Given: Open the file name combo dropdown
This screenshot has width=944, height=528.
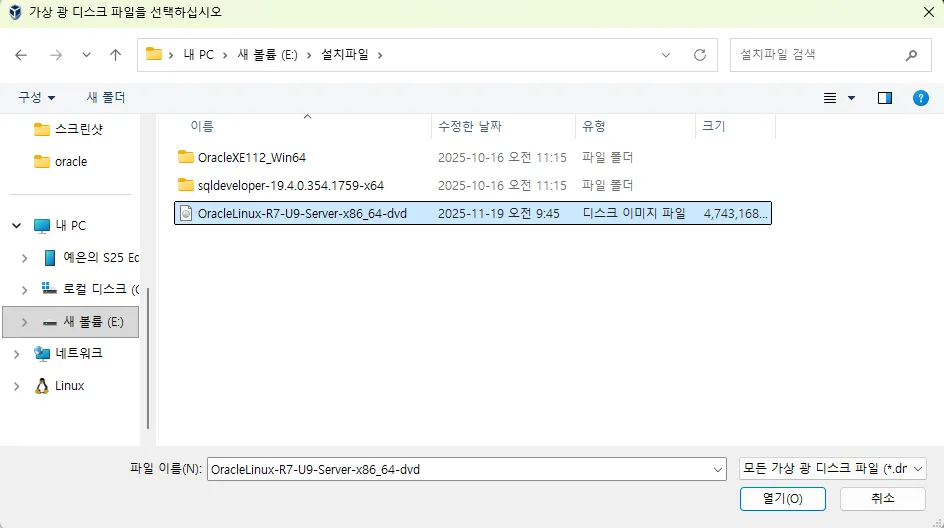Looking at the screenshot, I should tap(718, 470).
